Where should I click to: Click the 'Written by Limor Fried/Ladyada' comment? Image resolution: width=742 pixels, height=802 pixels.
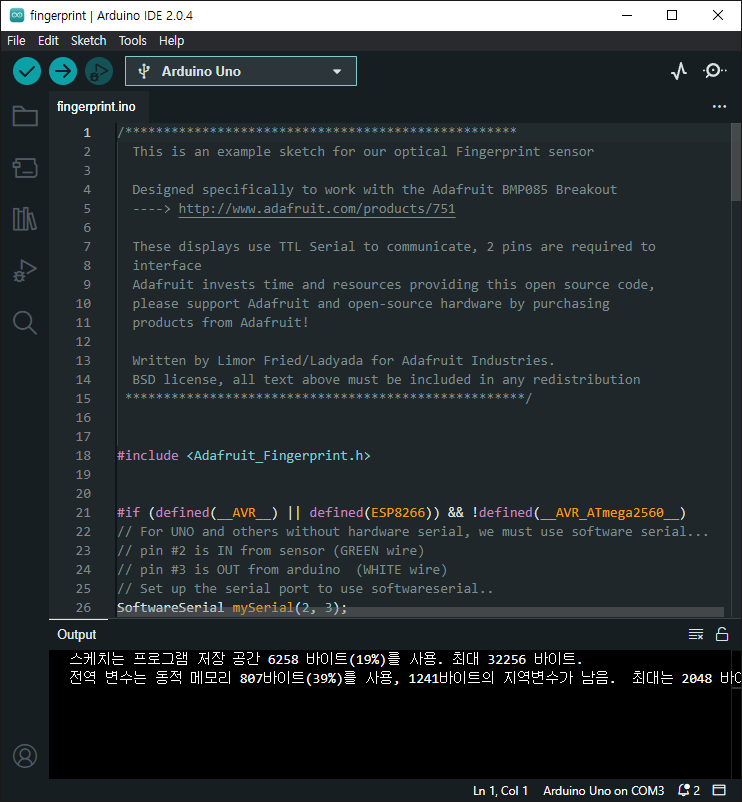[x=343, y=361]
